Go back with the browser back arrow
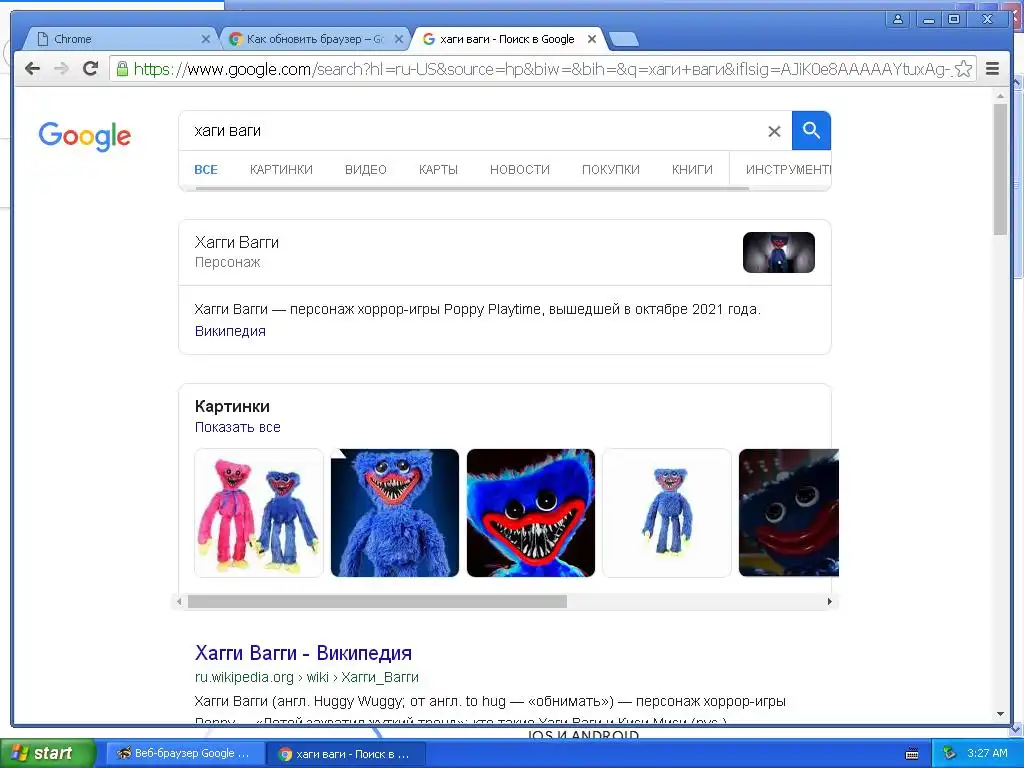 point(32,68)
